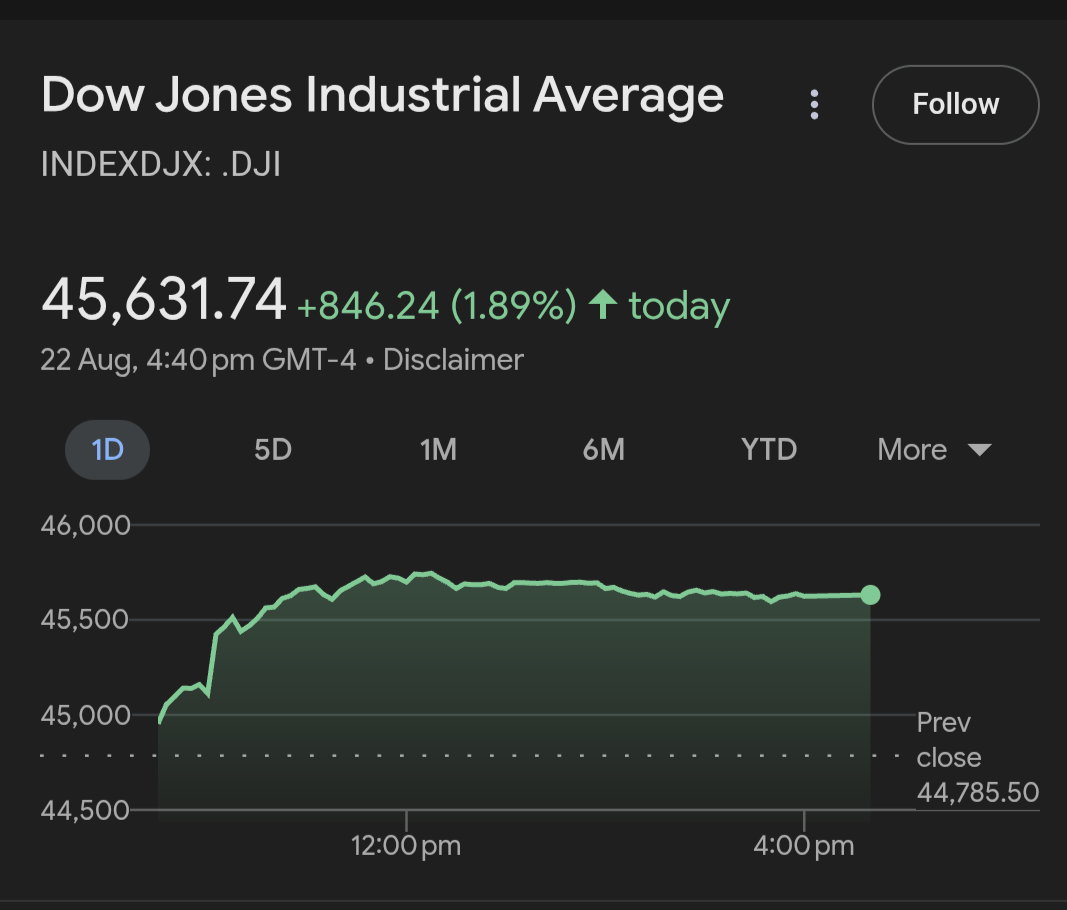Viewport: 1067px width, 910px height.
Task: Select the 1D time range tab
Action: (x=107, y=450)
